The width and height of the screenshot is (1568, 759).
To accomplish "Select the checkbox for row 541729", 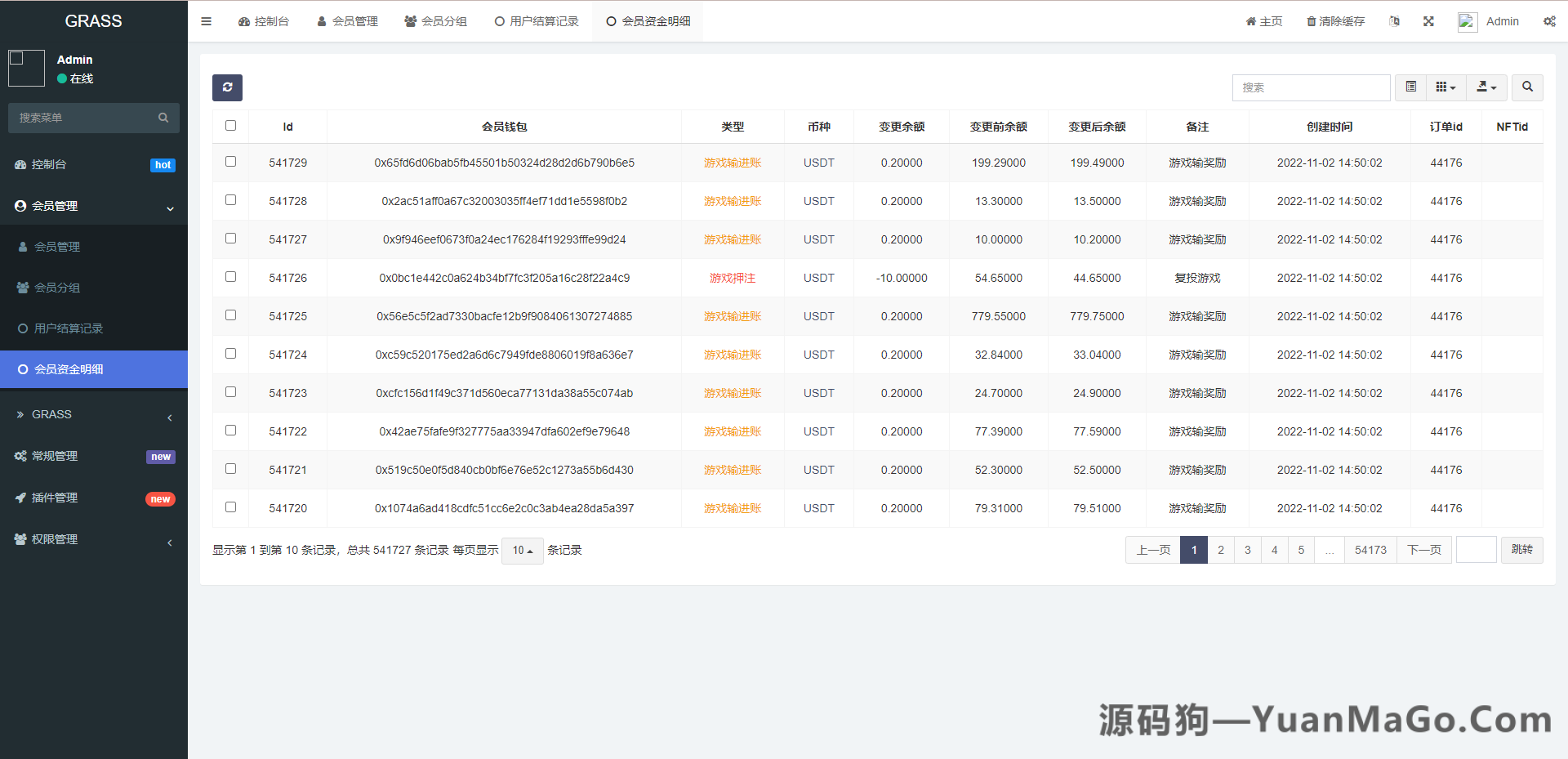I will coord(230,162).
